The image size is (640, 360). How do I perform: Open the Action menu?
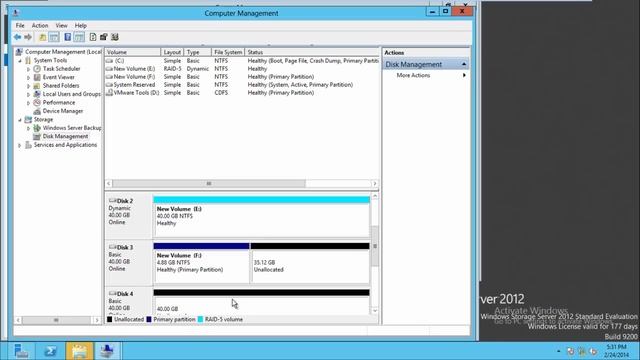pyautogui.click(x=40, y=25)
